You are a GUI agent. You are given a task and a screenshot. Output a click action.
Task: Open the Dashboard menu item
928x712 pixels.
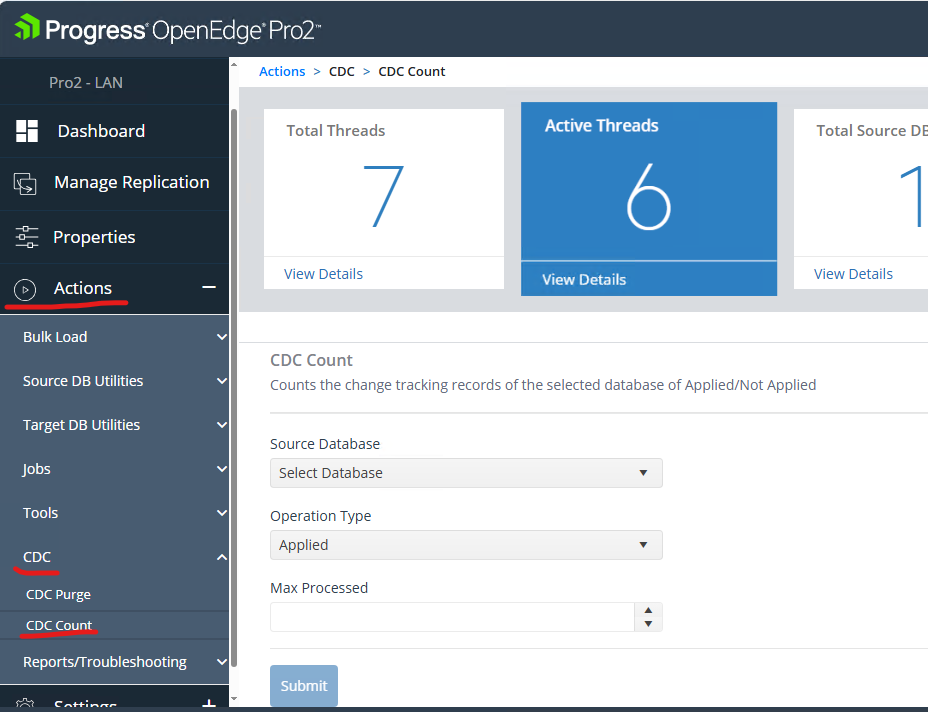click(x=101, y=131)
